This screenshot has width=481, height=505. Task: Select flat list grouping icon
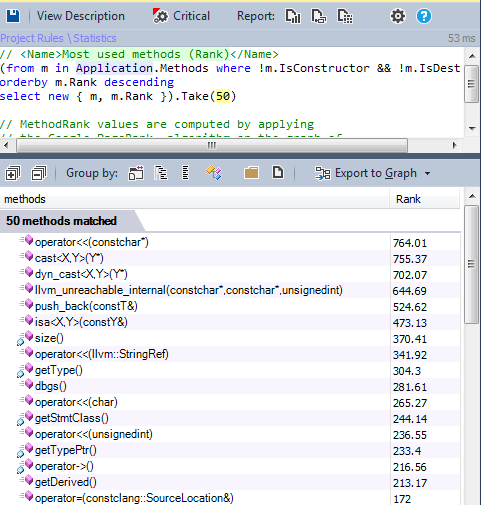tap(186, 173)
